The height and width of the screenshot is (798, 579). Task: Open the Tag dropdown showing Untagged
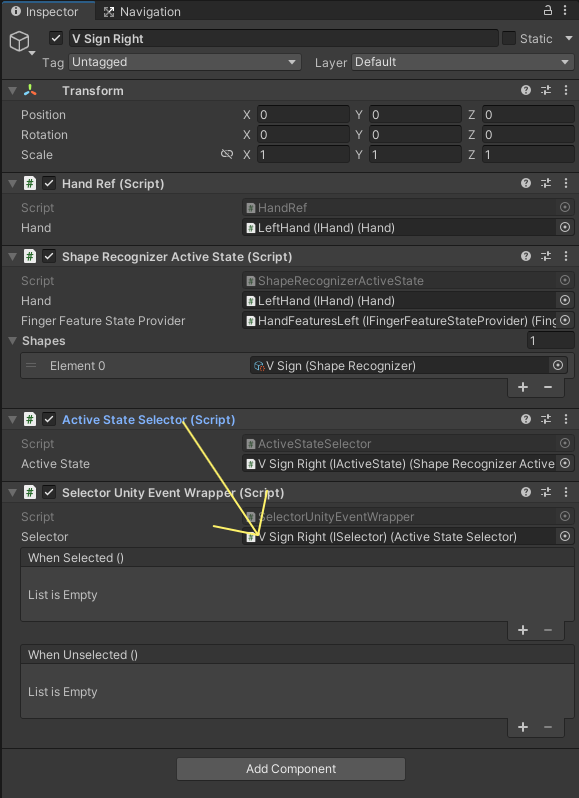[x=185, y=62]
